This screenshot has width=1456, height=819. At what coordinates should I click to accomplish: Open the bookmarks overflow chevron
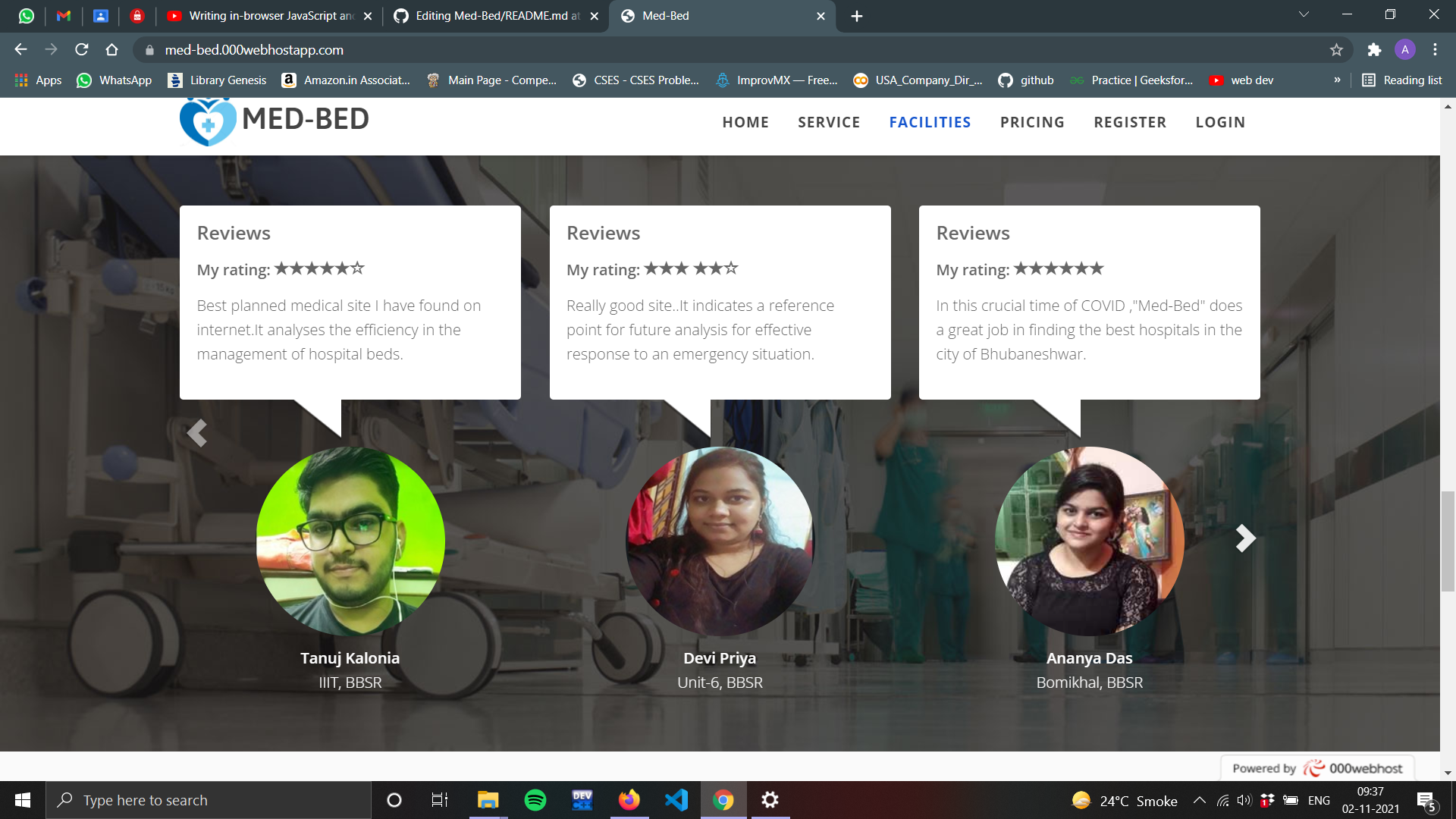pos(1337,80)
